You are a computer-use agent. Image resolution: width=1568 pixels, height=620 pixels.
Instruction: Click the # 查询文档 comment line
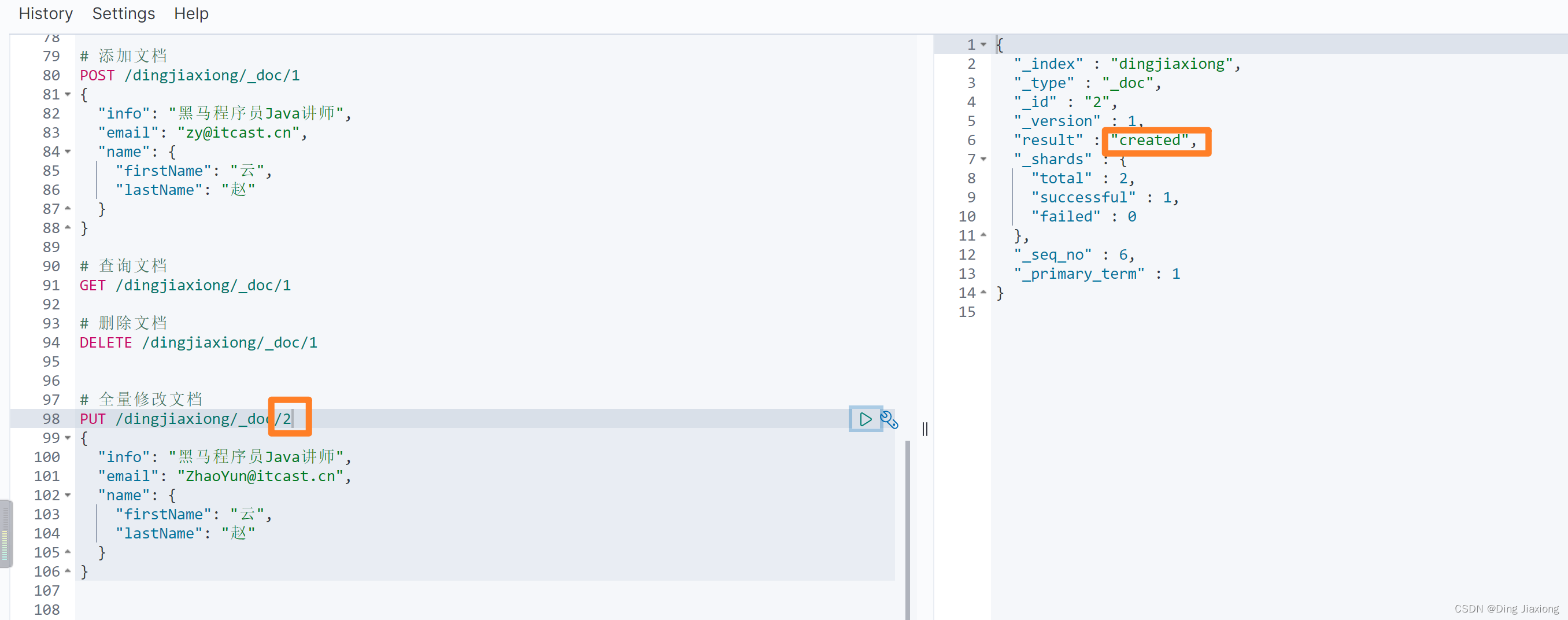pos(124,266)
